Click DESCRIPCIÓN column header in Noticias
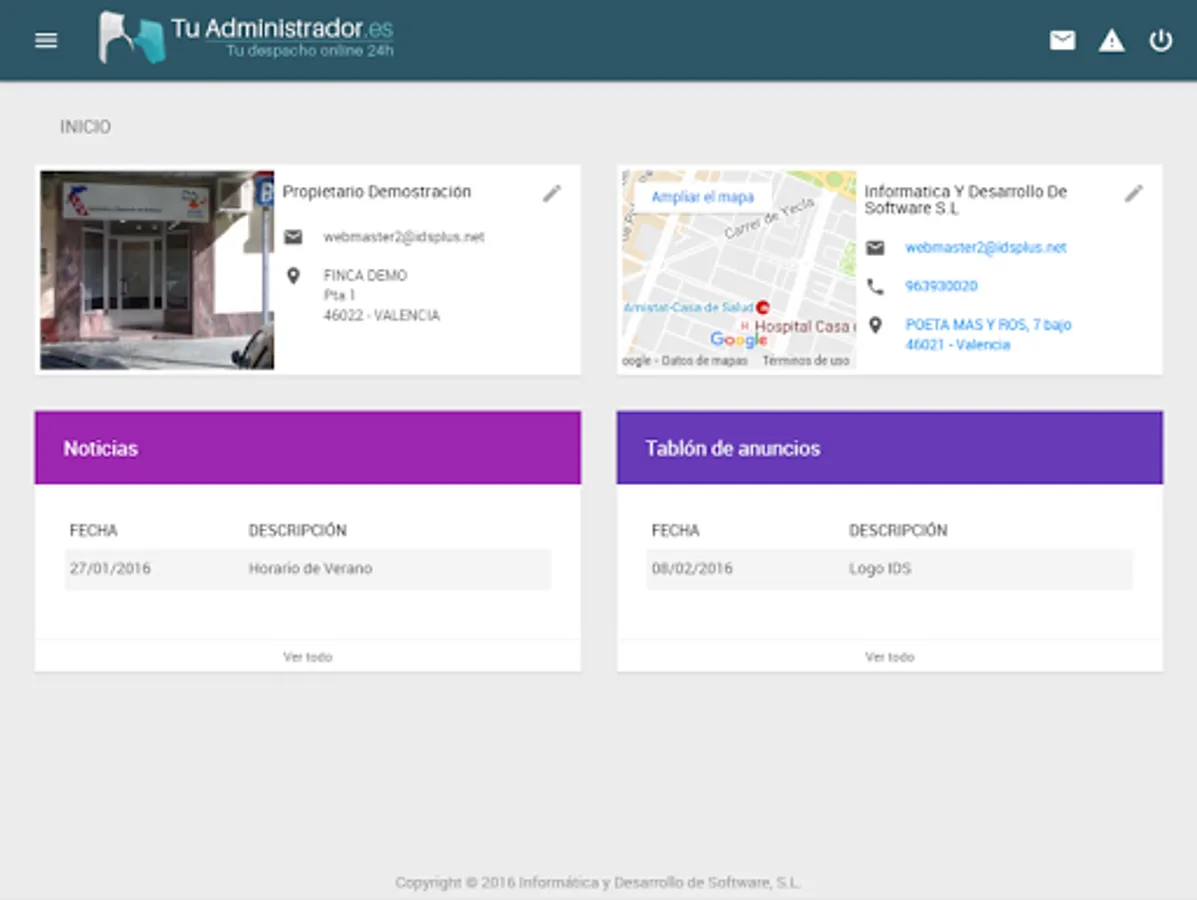1197x900 pixels. (297, 531)
